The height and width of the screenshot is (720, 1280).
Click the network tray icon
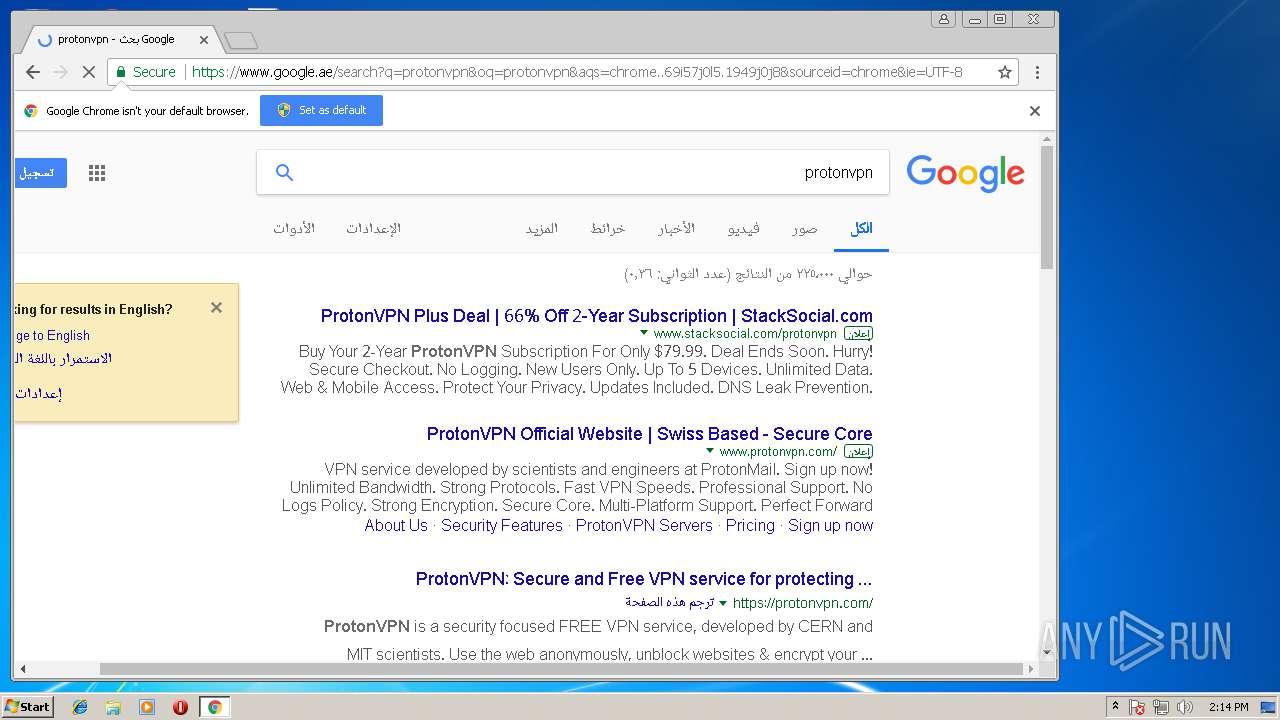pos(1161,707)
